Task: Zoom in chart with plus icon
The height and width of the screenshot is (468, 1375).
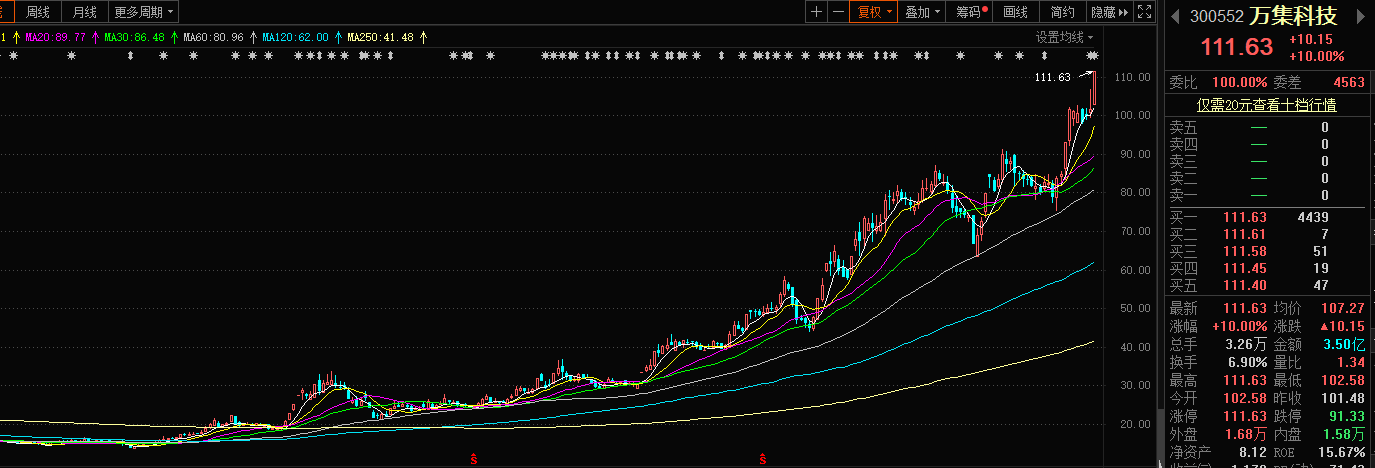Action: point(816,12)
